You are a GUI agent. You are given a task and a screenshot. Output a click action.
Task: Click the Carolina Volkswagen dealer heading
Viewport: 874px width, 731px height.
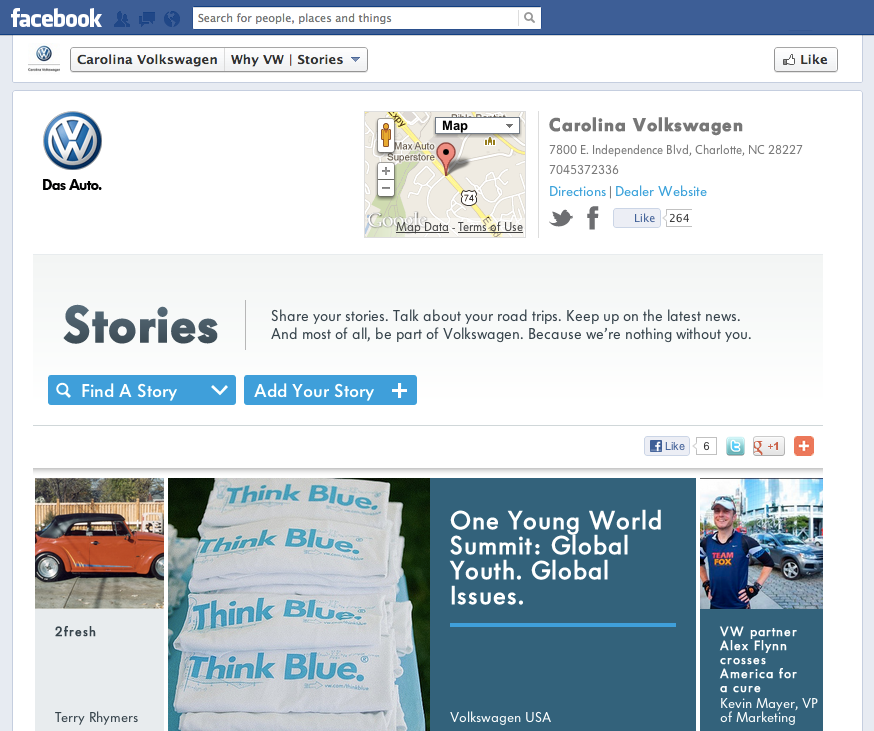[x=646, y=125]
